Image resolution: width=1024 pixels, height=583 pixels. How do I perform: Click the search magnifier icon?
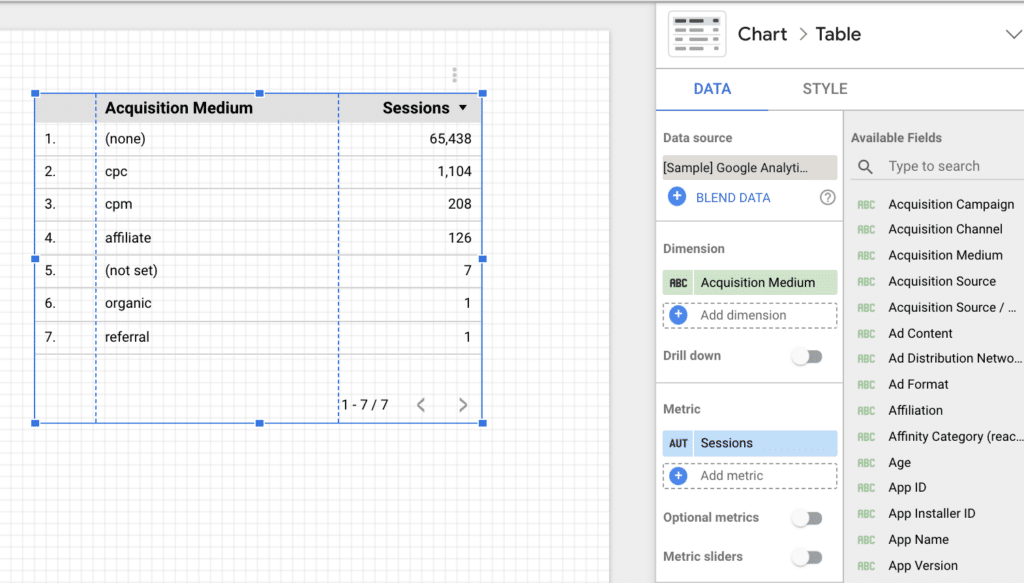pos(866,167)
